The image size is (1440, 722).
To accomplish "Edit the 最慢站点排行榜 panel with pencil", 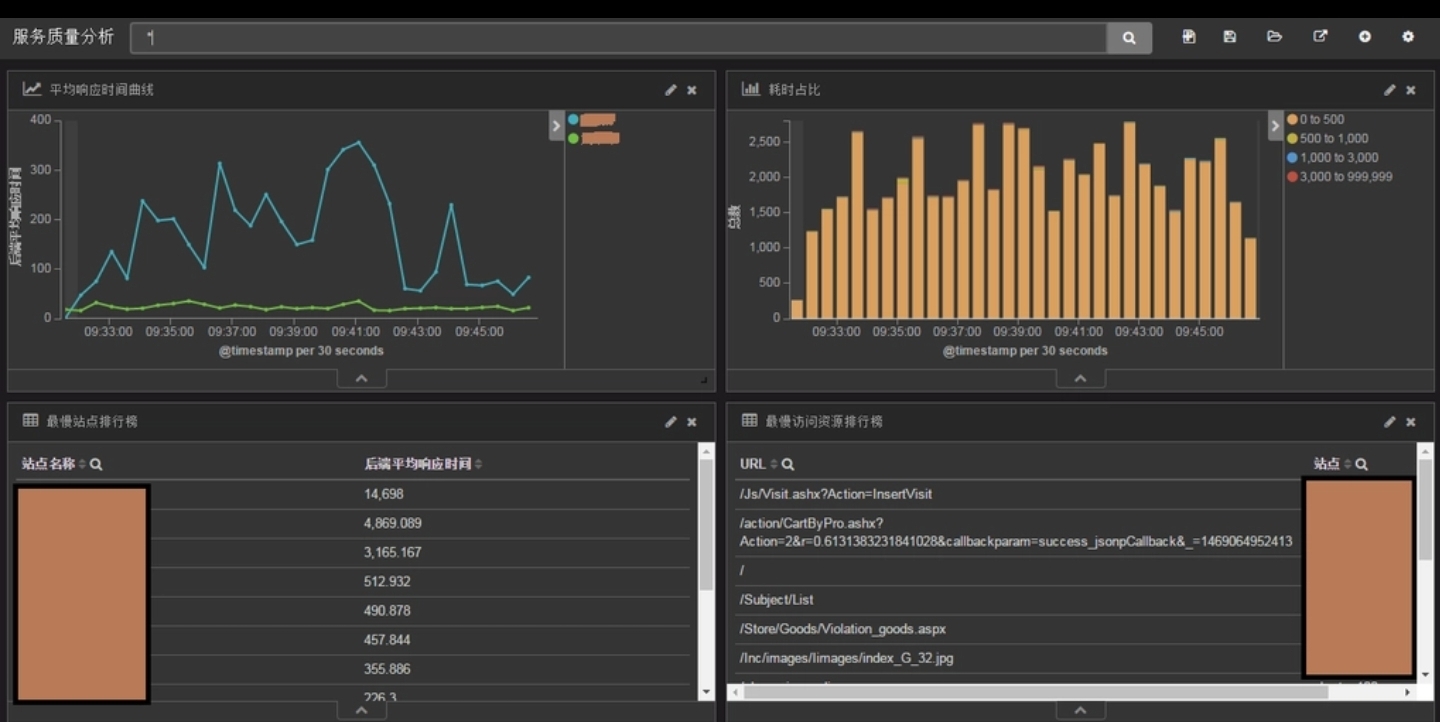I will [x=671, y=422].
